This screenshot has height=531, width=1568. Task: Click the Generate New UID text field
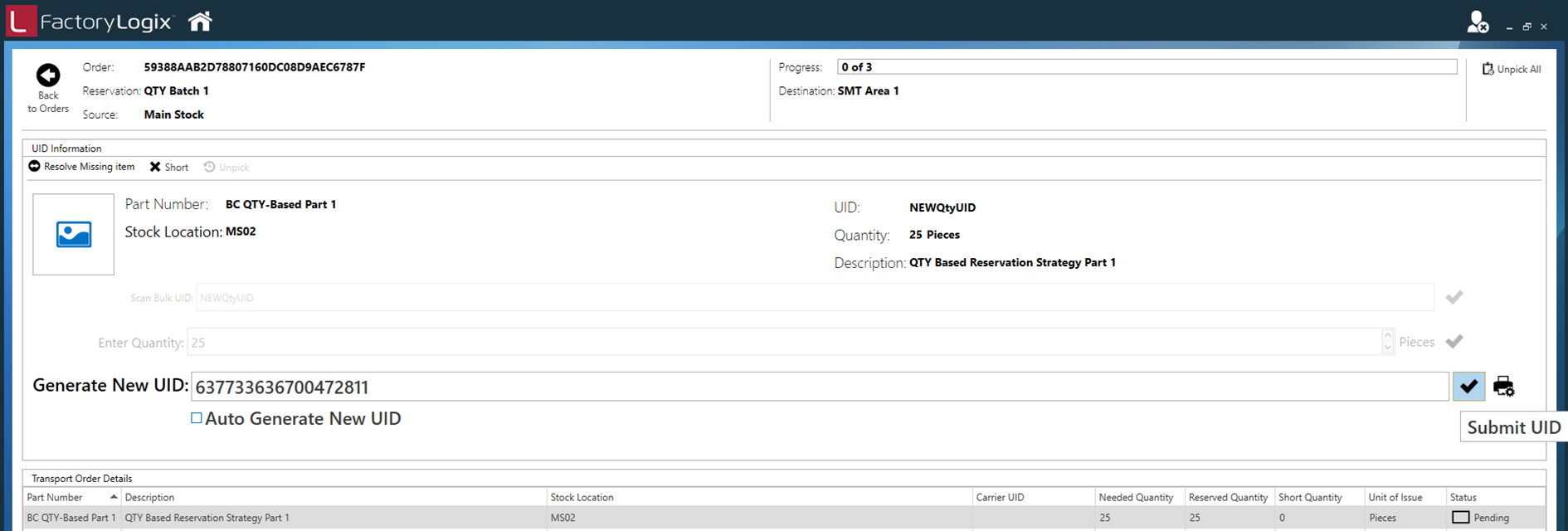820,387
